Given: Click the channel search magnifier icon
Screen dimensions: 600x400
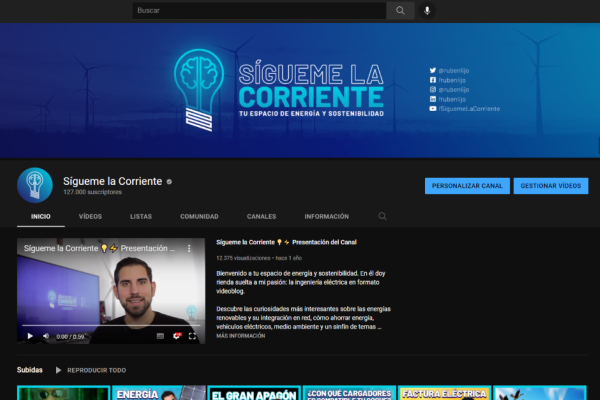Looking at the screenshot, I should coord(382,217).
